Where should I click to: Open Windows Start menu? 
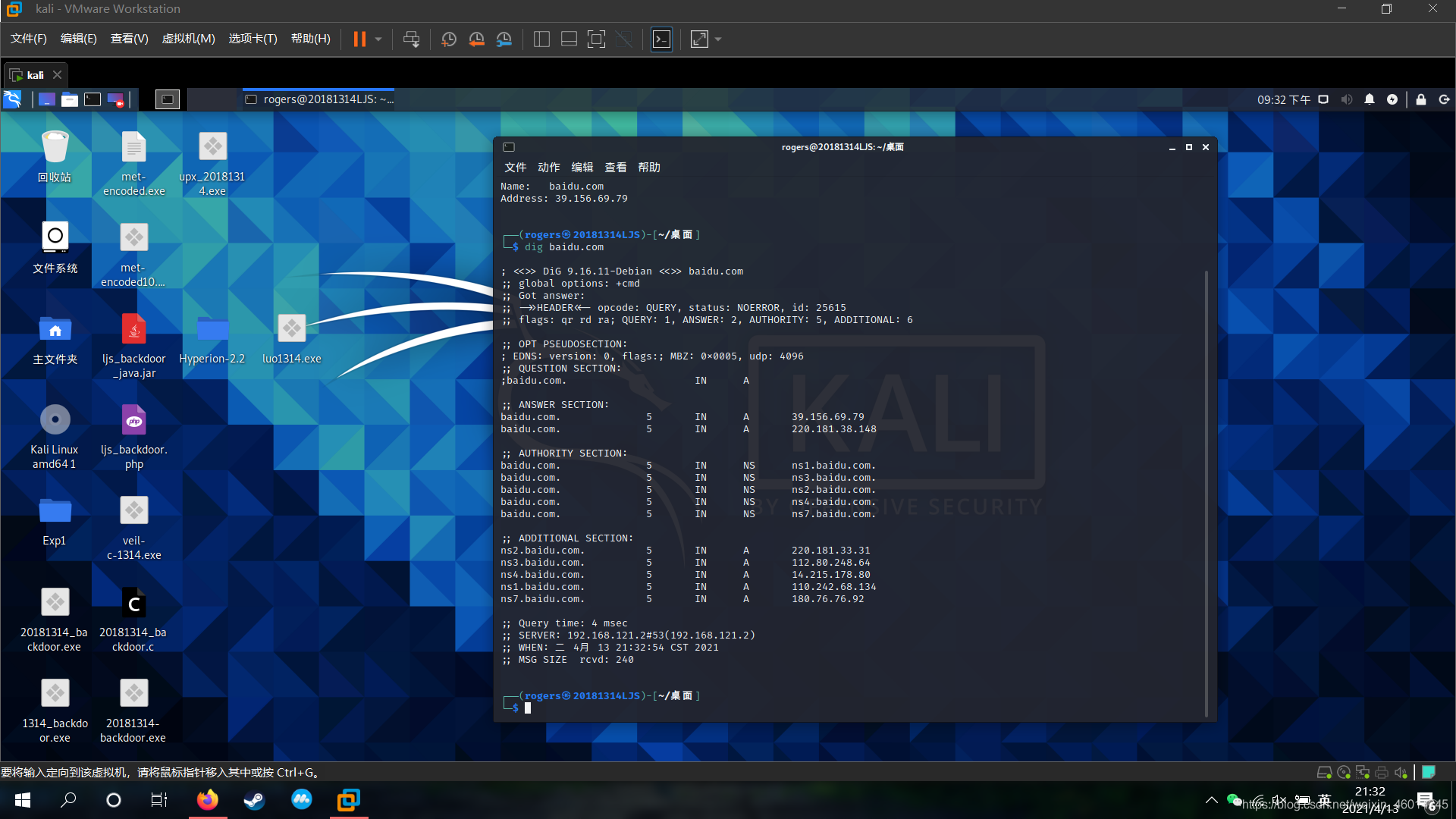click(23, 800)
